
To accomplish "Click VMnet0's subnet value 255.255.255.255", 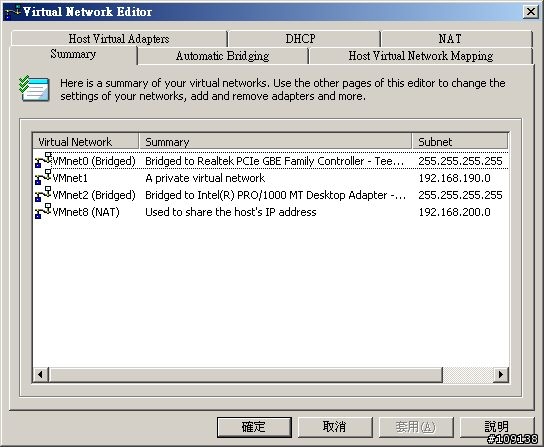I will tap(460, 161).
